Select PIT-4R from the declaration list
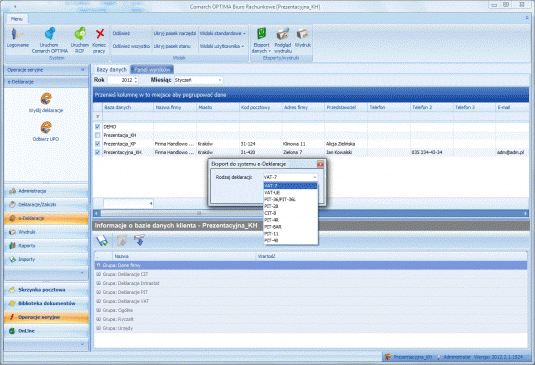Image resolution: width=535 pixels, height=365 pixels. click(290, 220)
